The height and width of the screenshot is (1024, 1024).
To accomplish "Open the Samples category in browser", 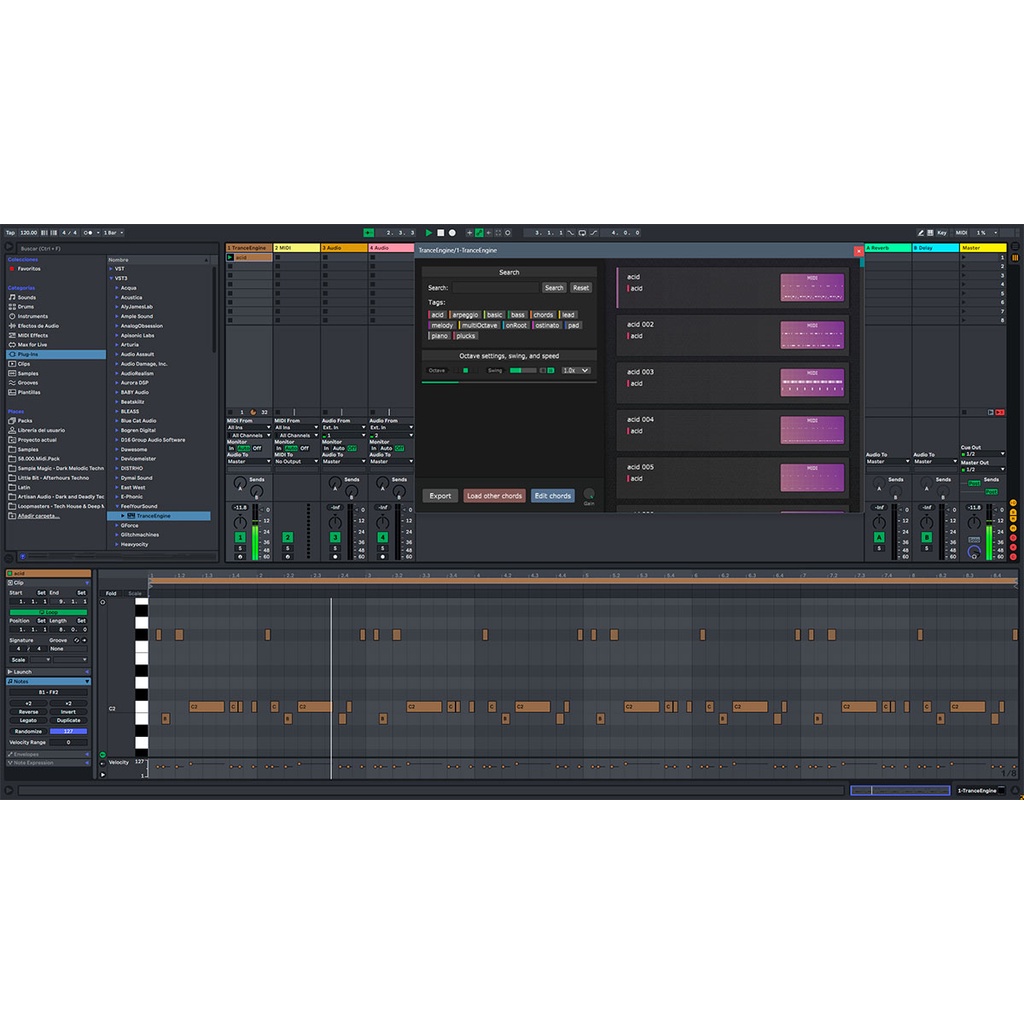I will click(x=28, y=373).
